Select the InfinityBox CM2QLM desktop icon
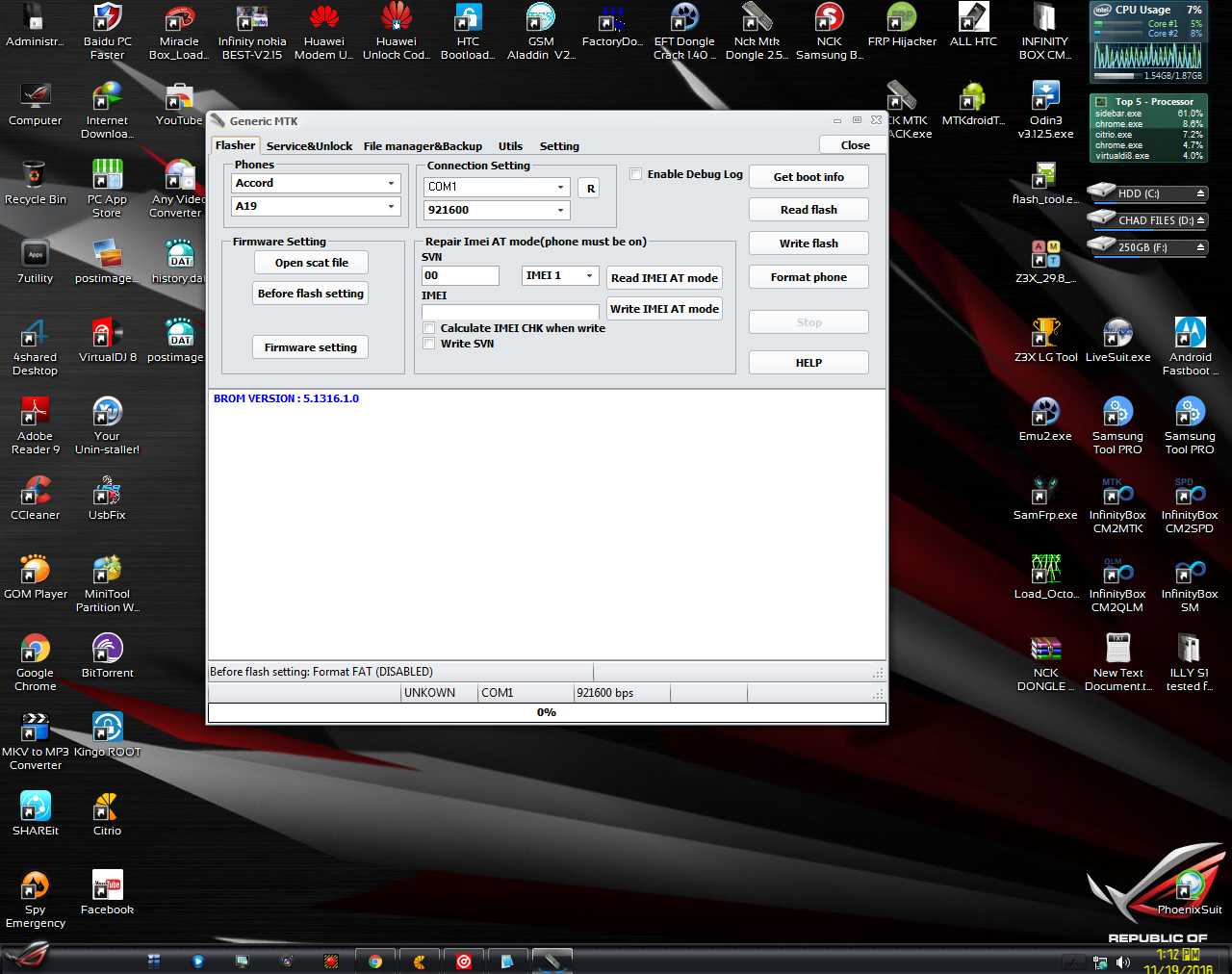The height and width of the screenshot is (974, 1232). coord(1117,584)
